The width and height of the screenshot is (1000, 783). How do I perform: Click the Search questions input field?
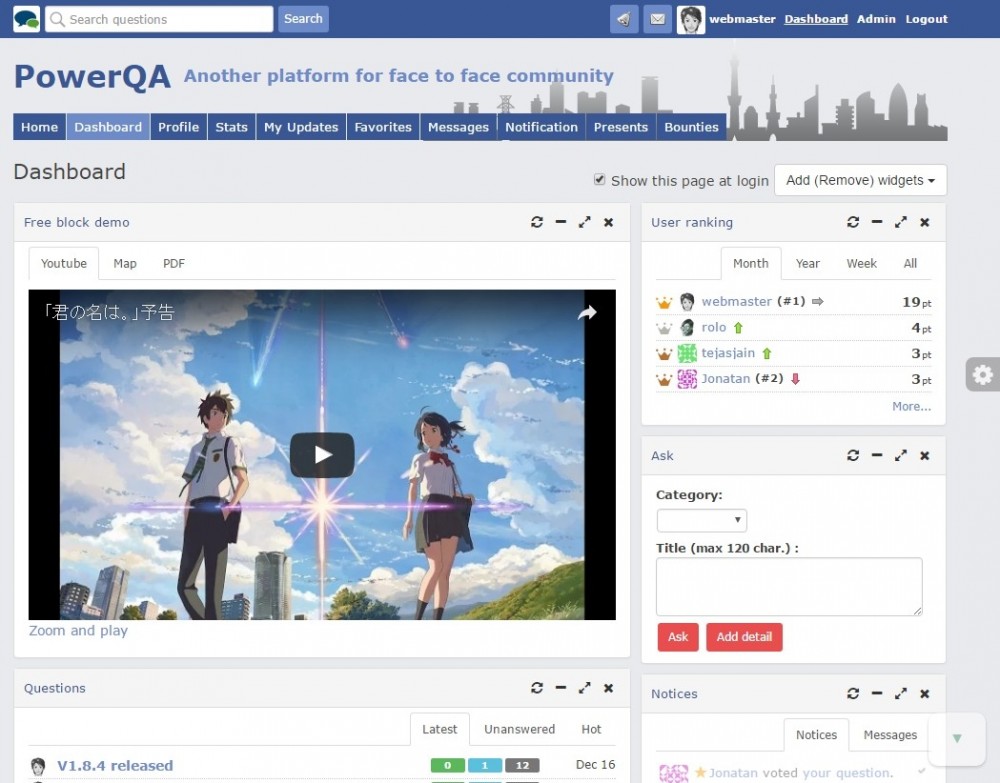coord(160,19)
